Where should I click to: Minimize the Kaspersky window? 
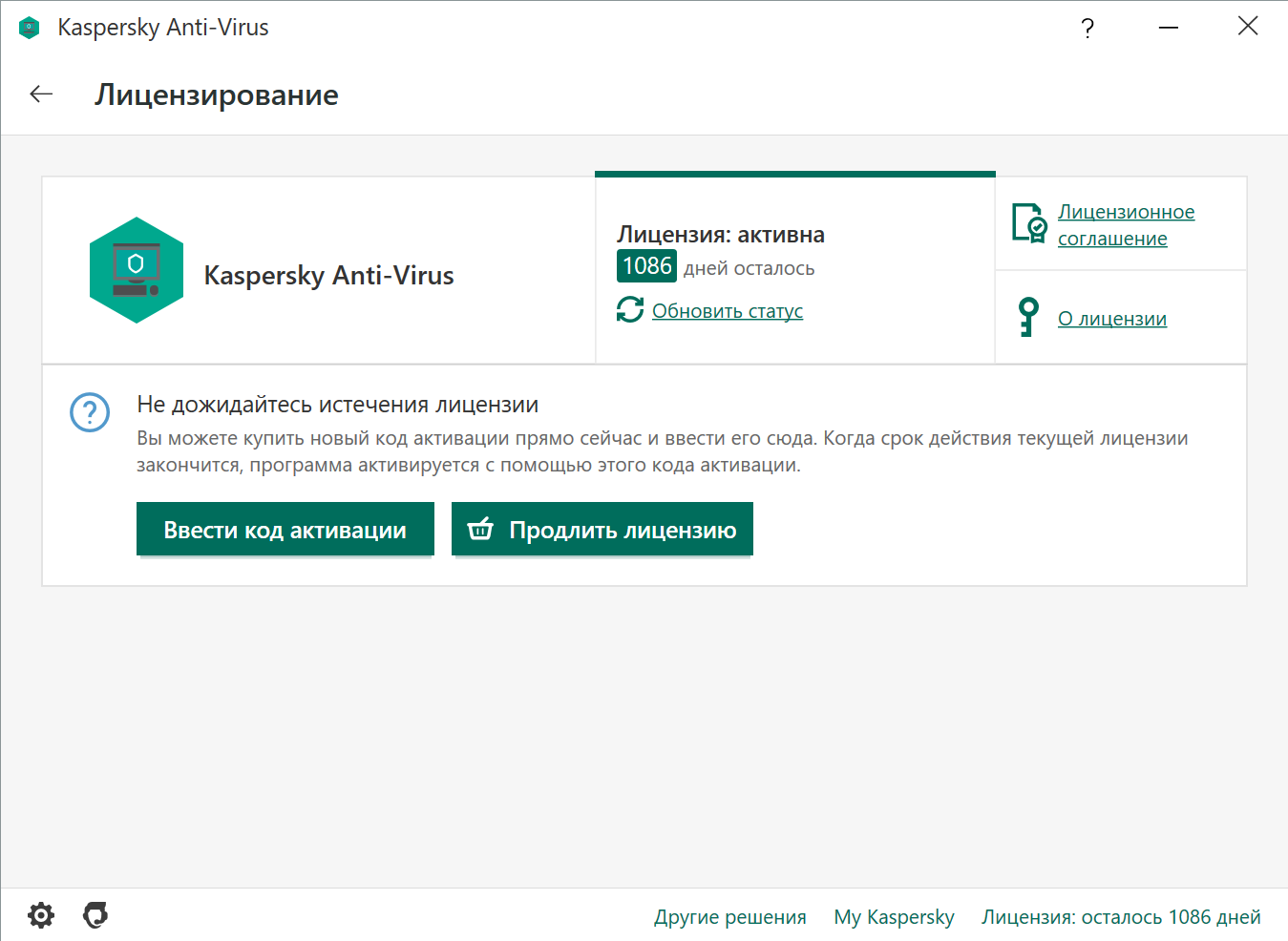[x=1169, y=28]
